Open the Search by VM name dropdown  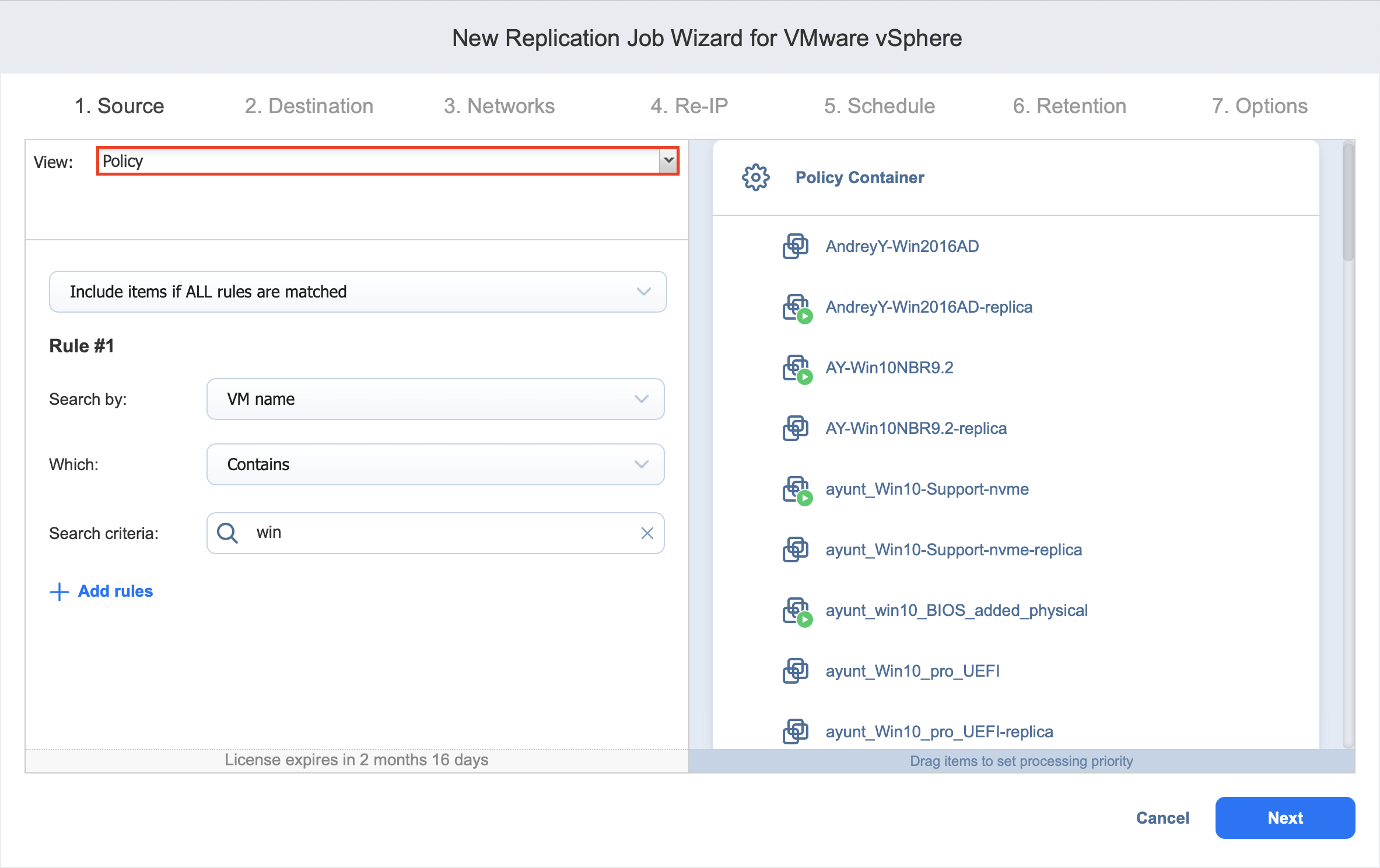click(435, 399)
